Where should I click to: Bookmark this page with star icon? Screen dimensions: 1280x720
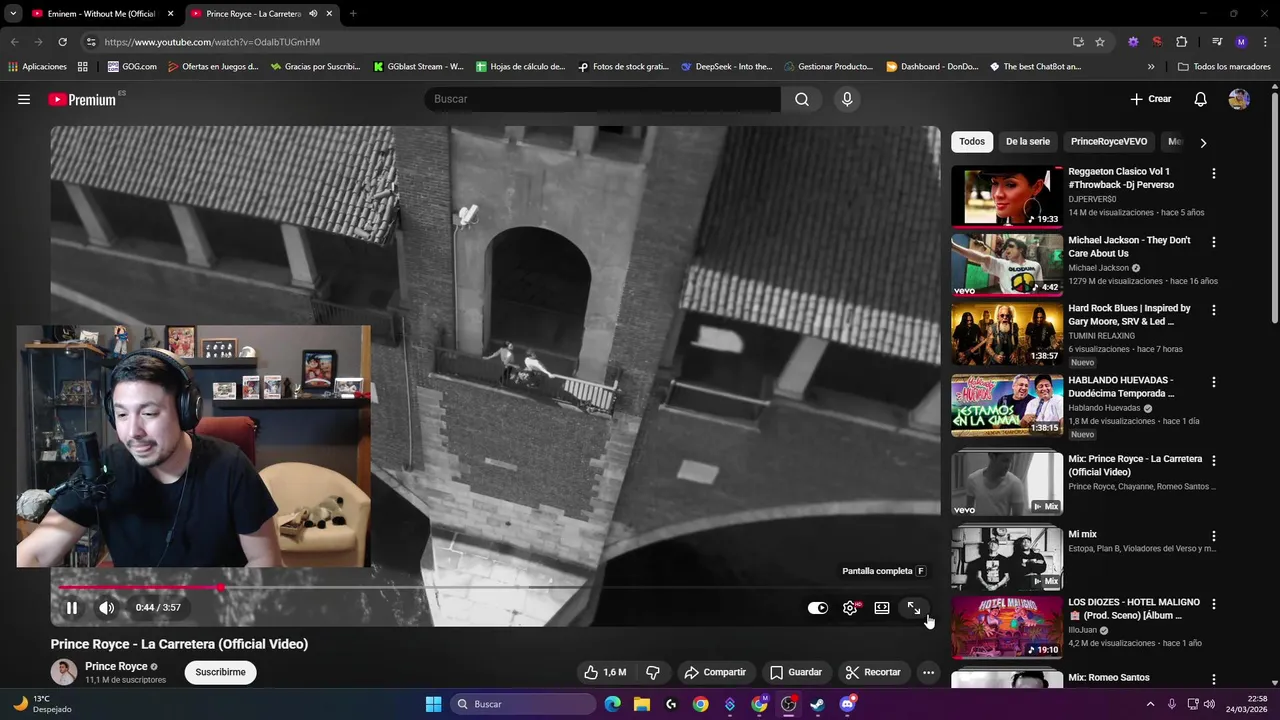1100,42
